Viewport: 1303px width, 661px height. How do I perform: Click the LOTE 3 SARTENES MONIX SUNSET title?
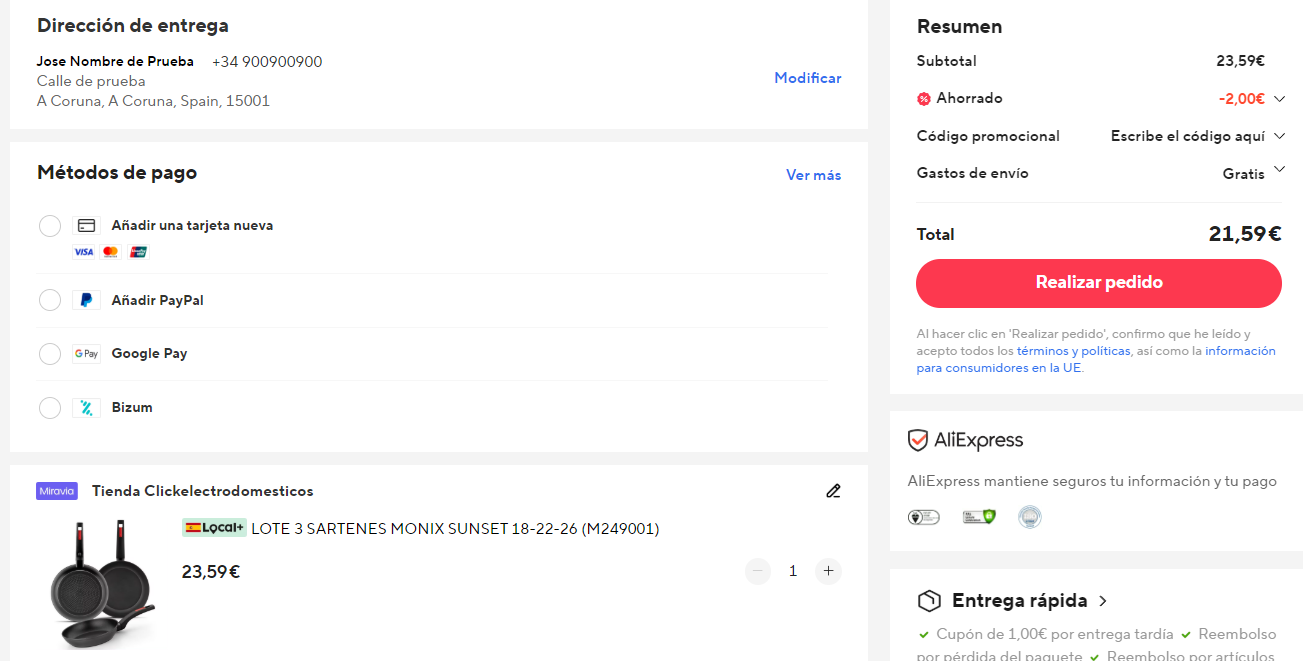[x=455, y=528]
